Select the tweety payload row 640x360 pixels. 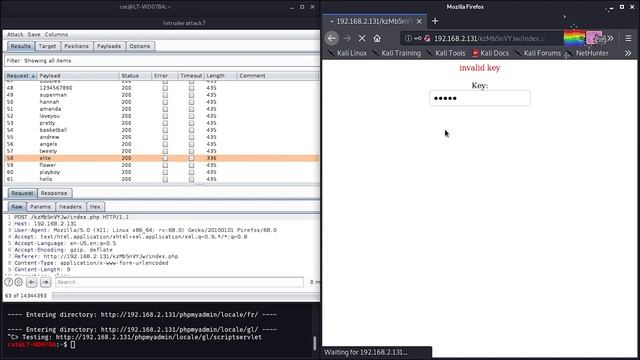click(x=162, y=151)
